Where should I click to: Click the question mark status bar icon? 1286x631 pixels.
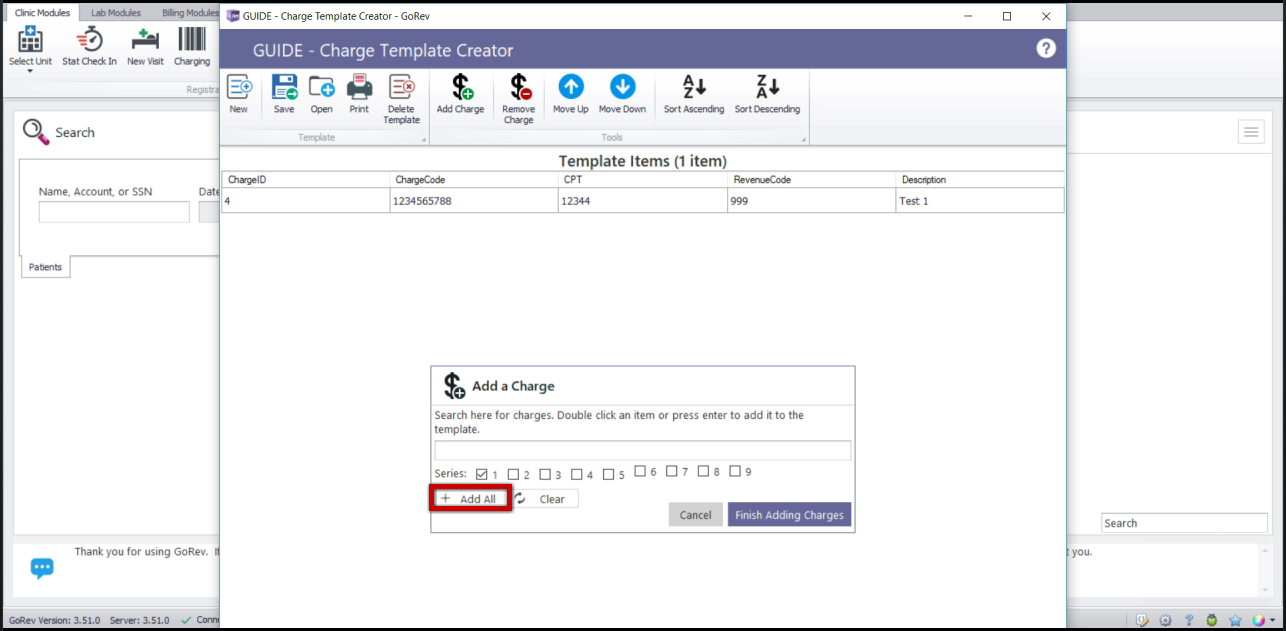tap(1189, 620)
